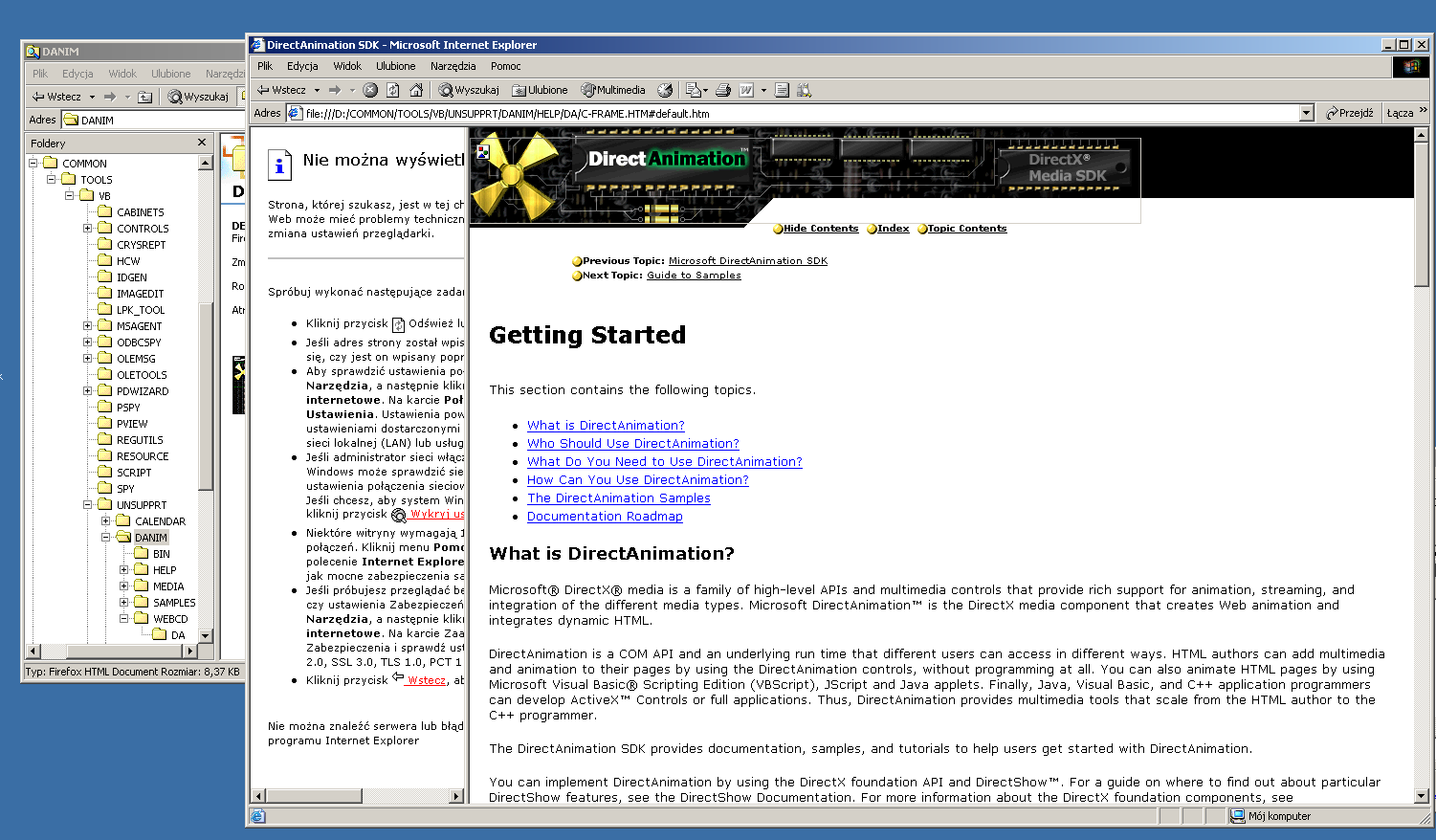Viewport: 1436px width, 840px height.
Task: Click the History clock icon in IE toolbar
Action: (x=665, y=90)
